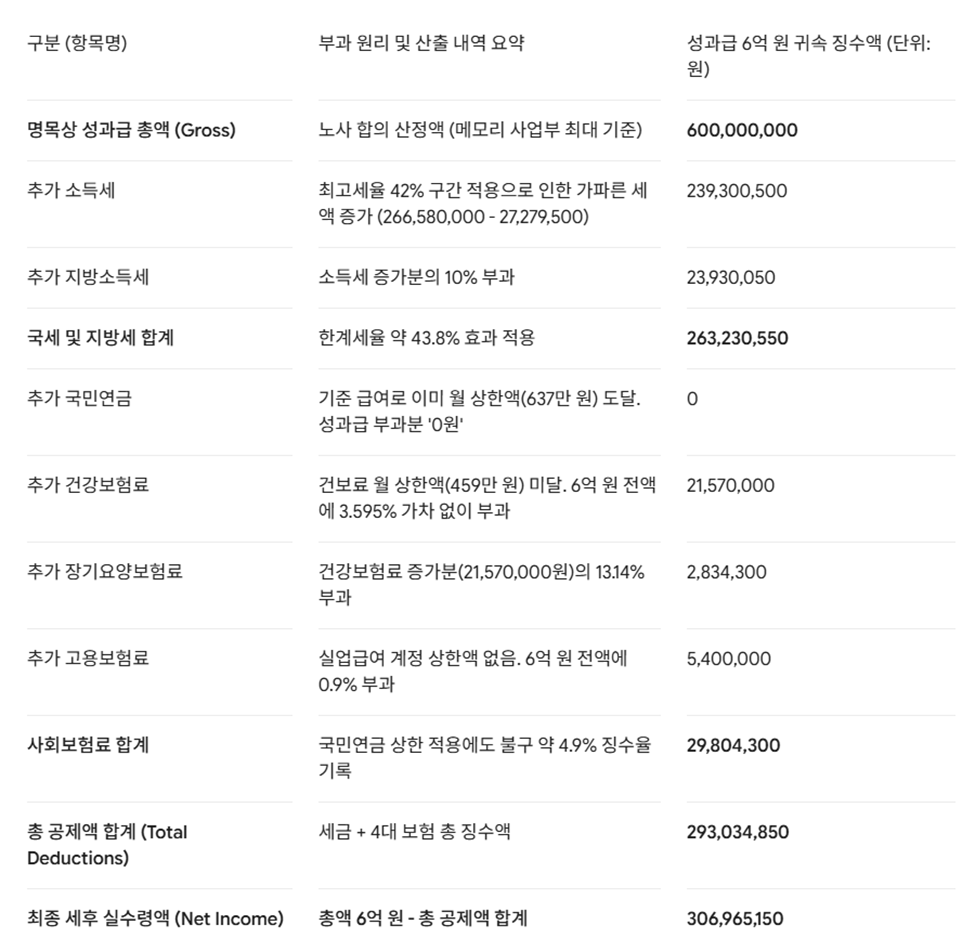The width and height of the screenshot is (975, 951).
Task: Select the '명목상 성과급 총액 (Gross)' row label
Action: coord(131,130)
